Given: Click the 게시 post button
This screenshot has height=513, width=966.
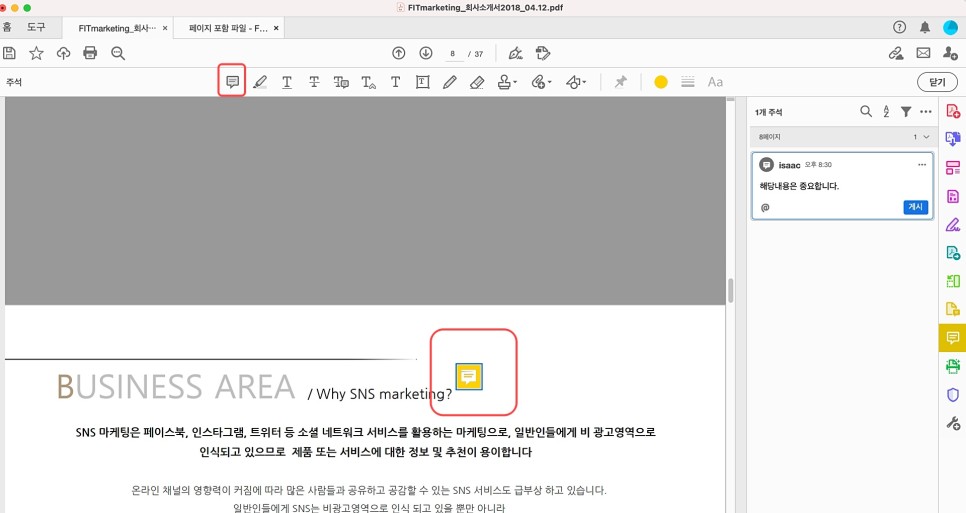Looking at the screenshot, I should 915,207.
